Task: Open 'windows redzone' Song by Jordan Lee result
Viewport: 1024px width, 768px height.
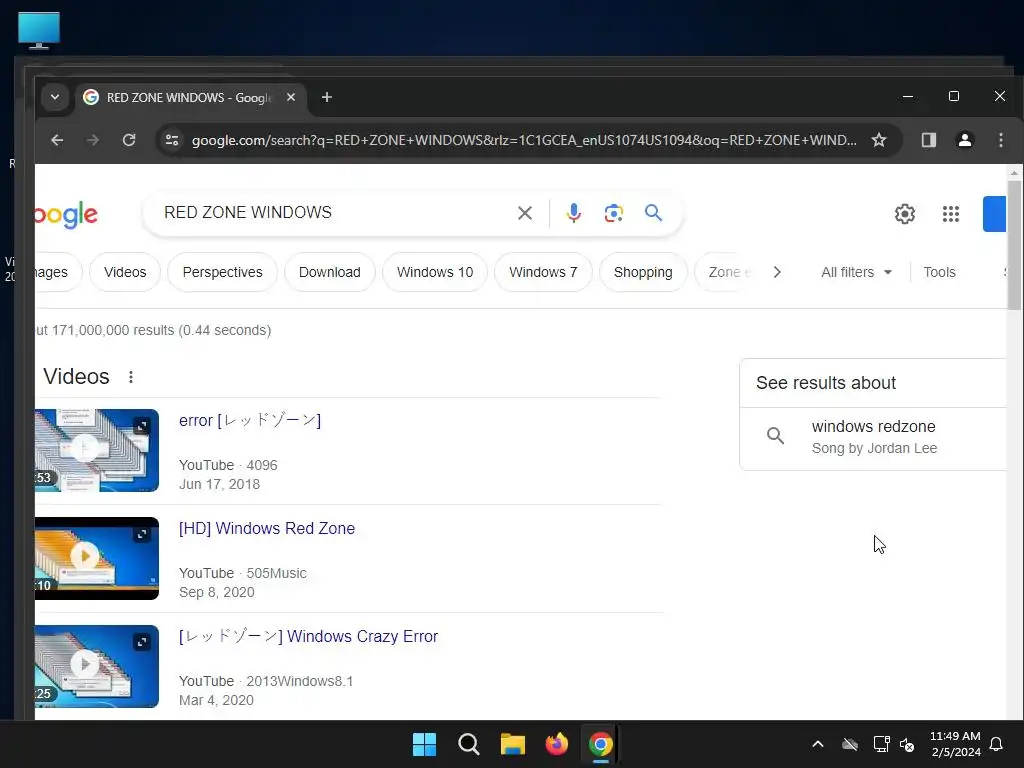Action: 873,437
